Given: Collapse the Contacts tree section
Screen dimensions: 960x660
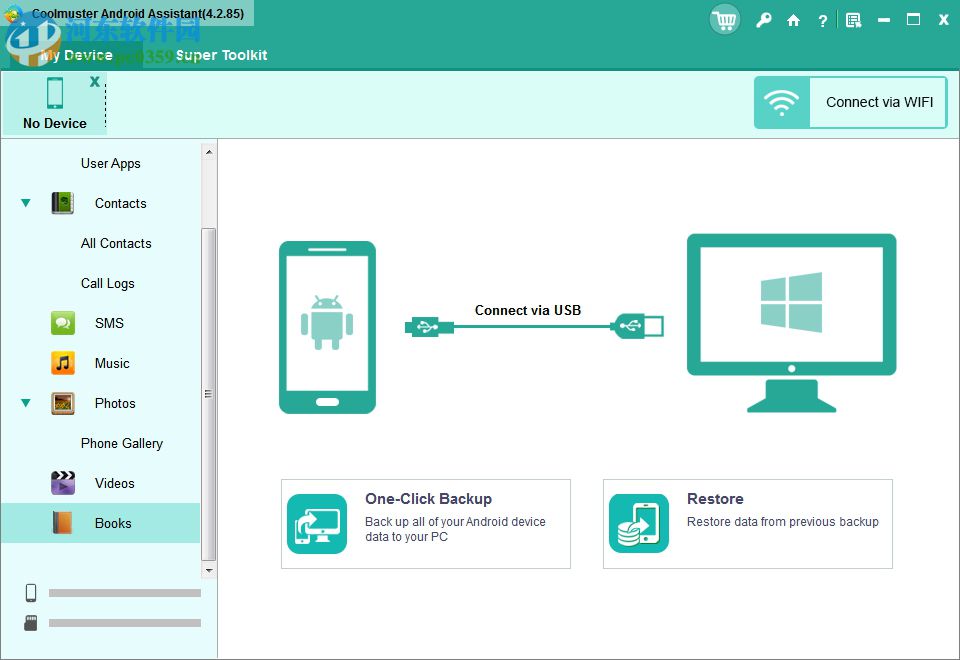Looking at the screenshot, I should [25, 203].
